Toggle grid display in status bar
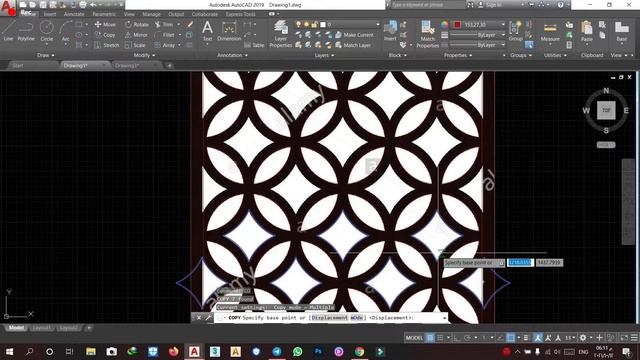The width and height of the screenshot is (640, 360). (430, 338)
